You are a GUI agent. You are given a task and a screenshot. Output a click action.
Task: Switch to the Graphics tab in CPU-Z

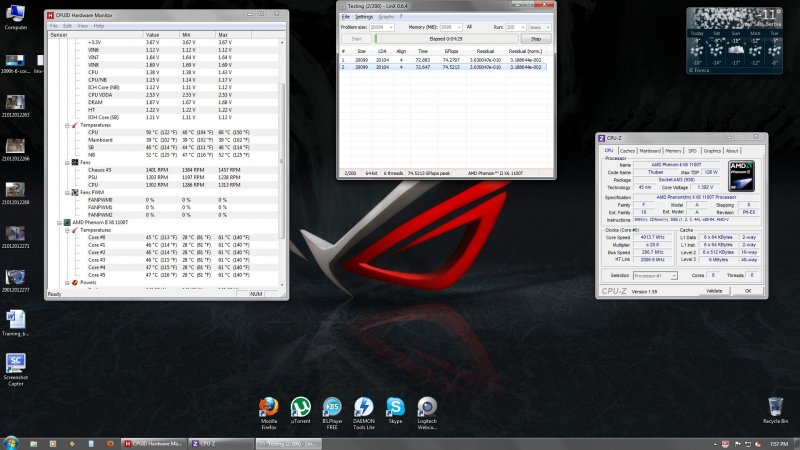point(712,151)
